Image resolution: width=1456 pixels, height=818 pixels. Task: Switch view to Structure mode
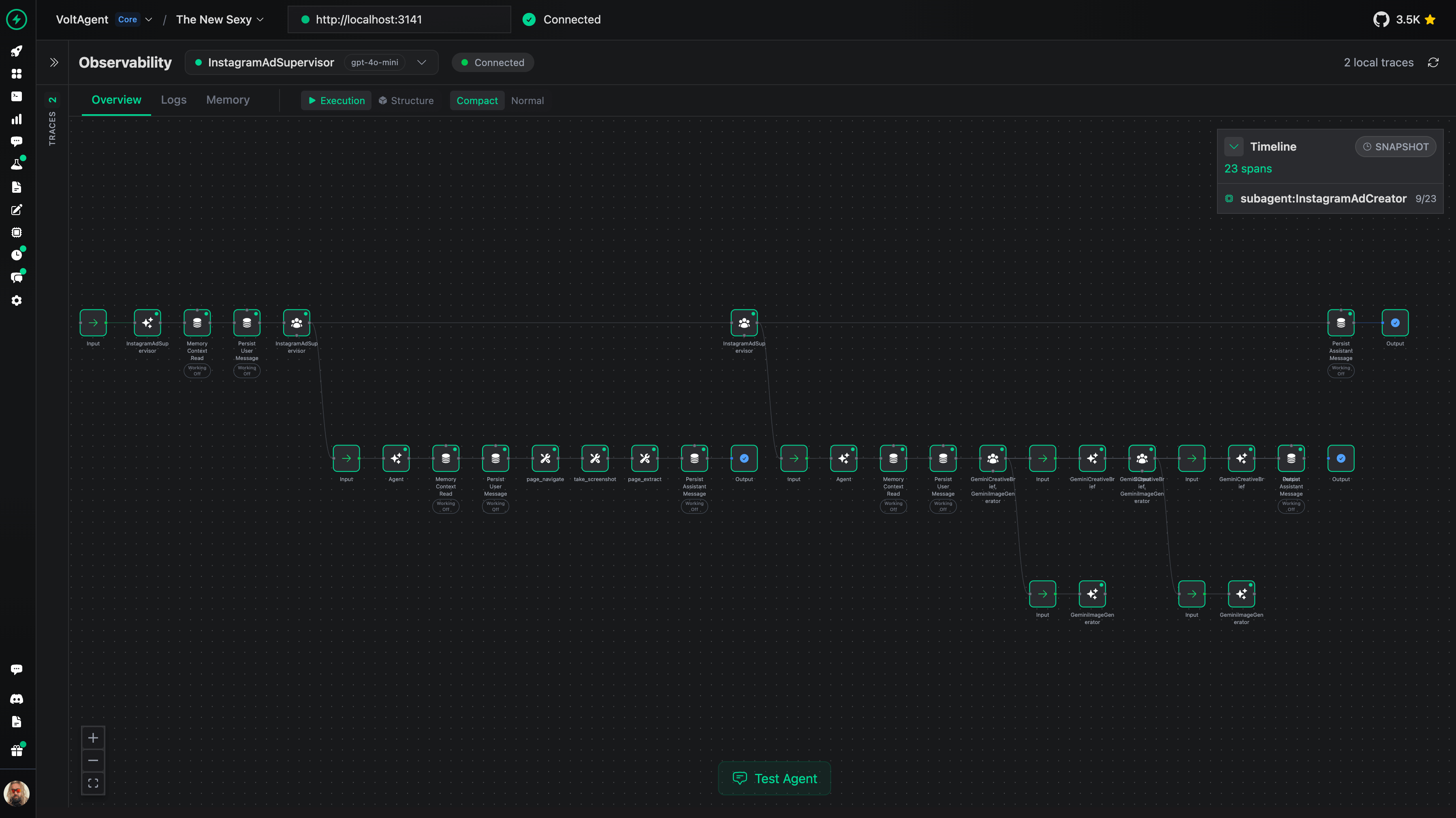click(x=406, y=100)
